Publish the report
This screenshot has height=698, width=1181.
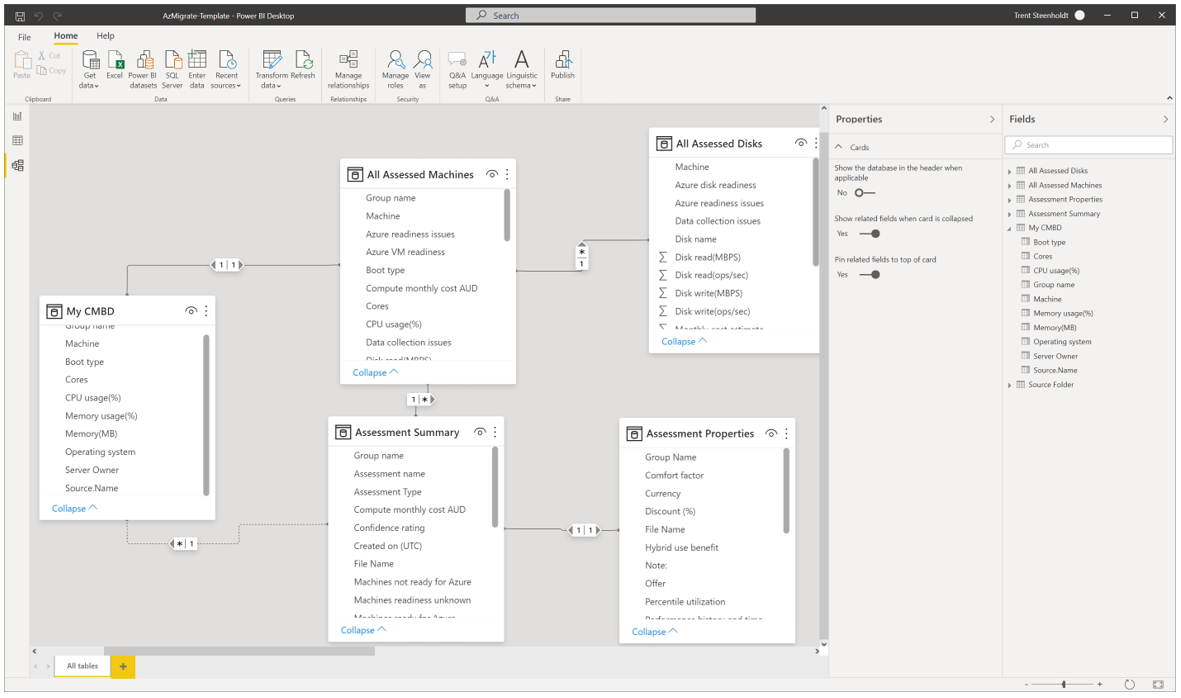click(563, 65)
